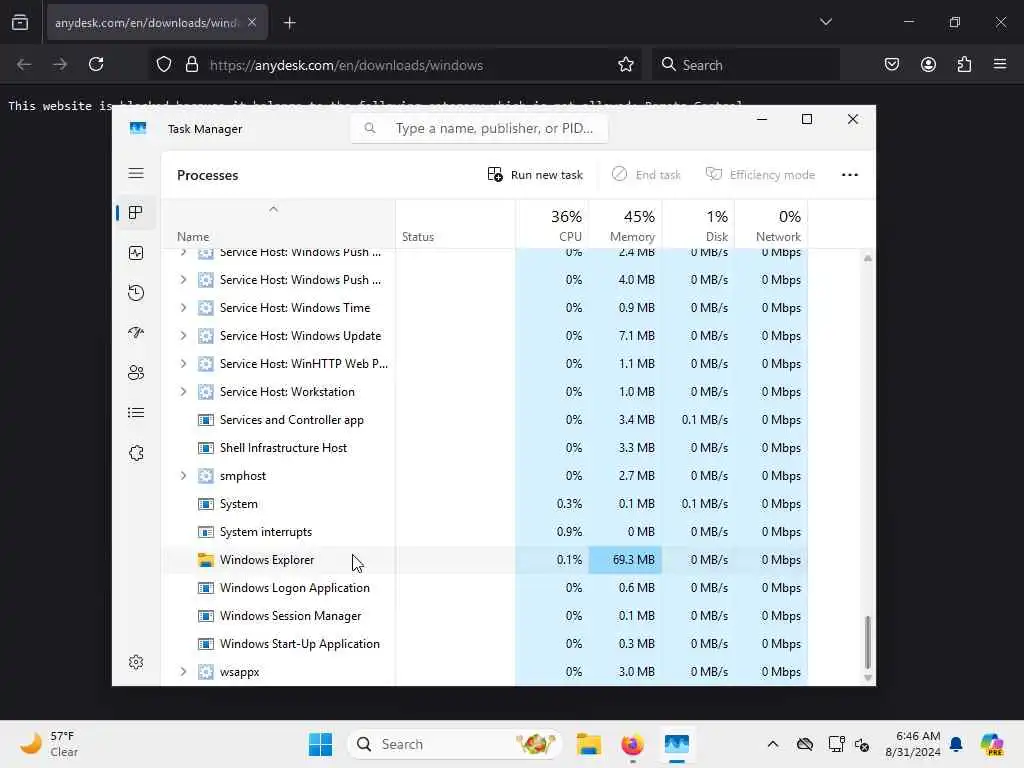Switch to Firefox on the taskbar

pyautogui.click(x=632, y=744)
